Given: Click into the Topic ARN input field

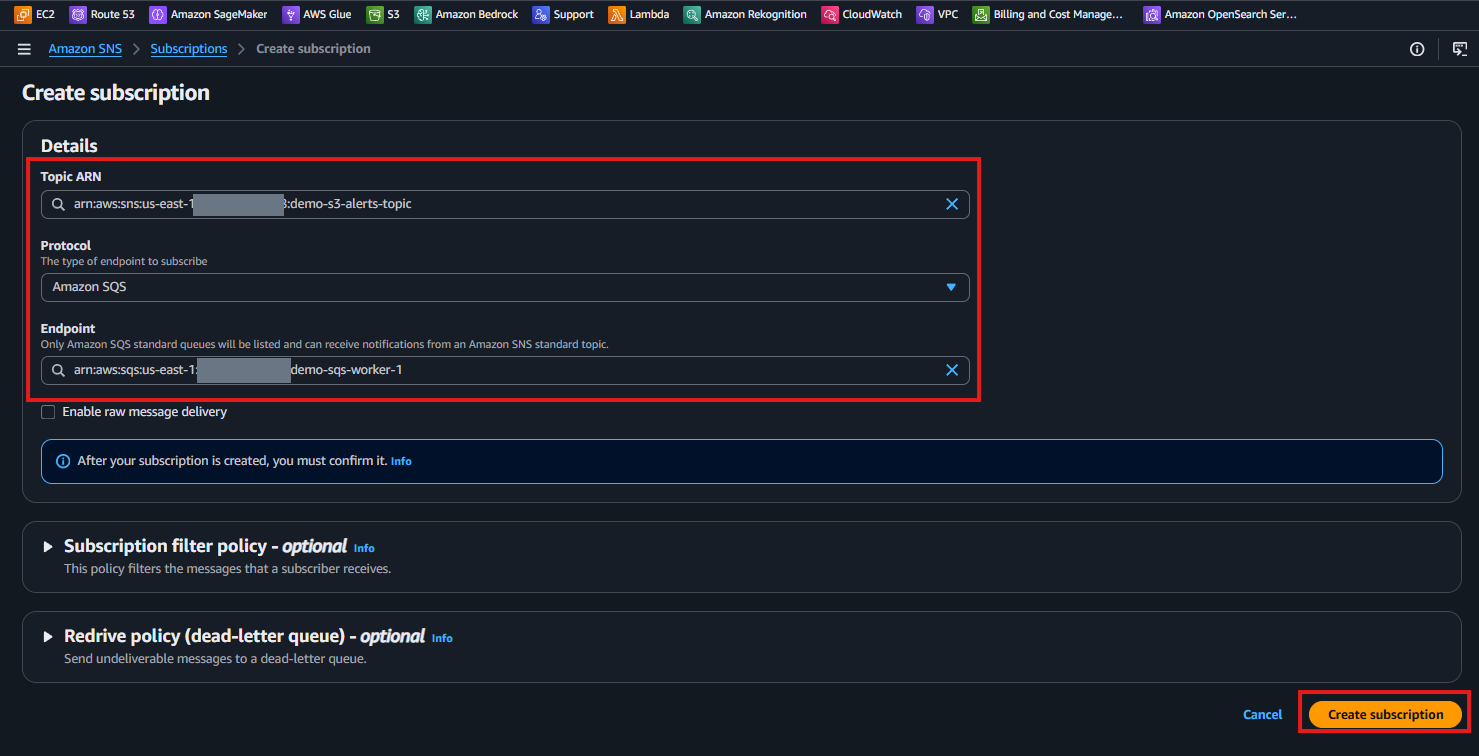Looking at the screenshot, I should tap(505, 204).
